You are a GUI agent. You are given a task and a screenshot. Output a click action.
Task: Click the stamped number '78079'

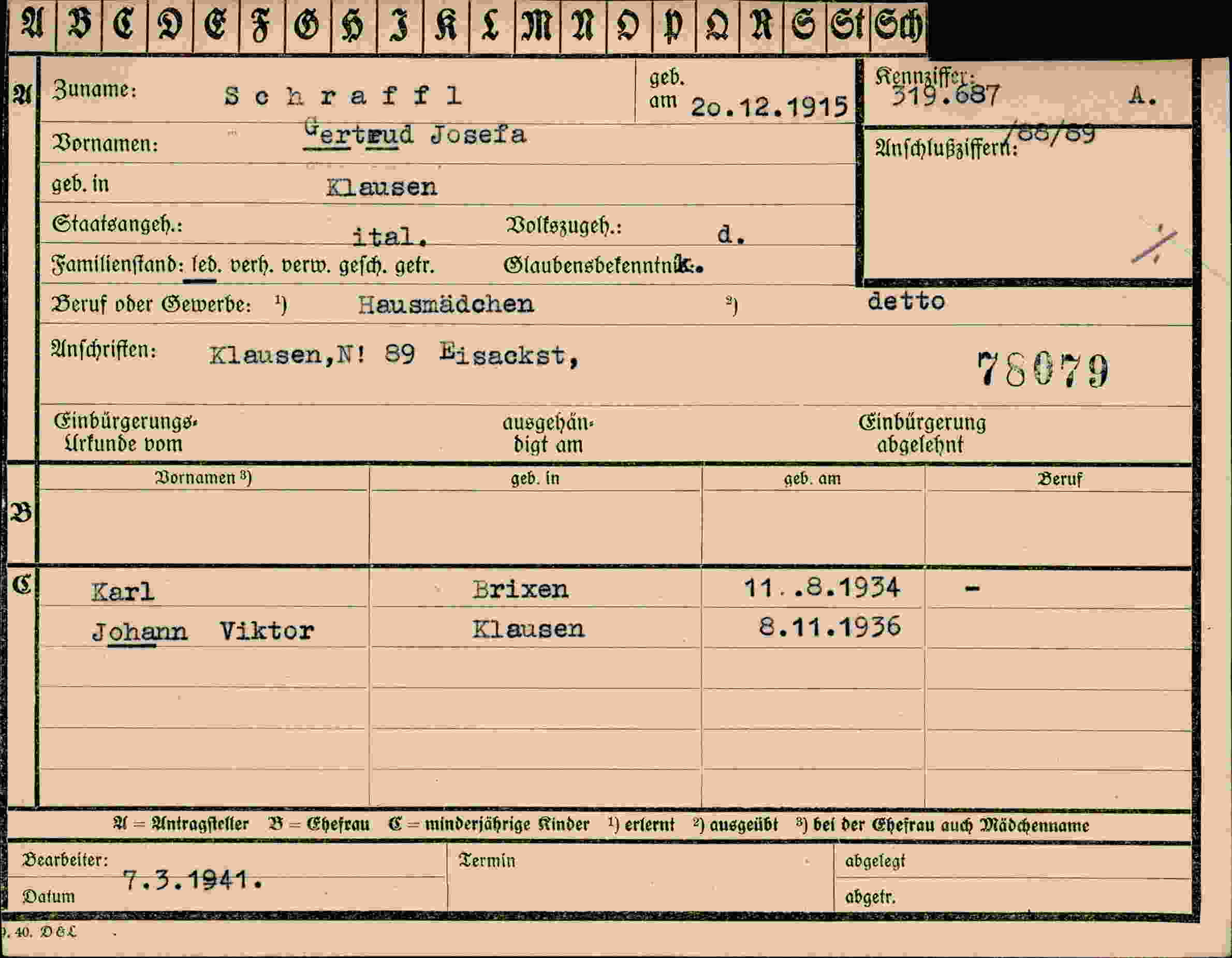1044,371
